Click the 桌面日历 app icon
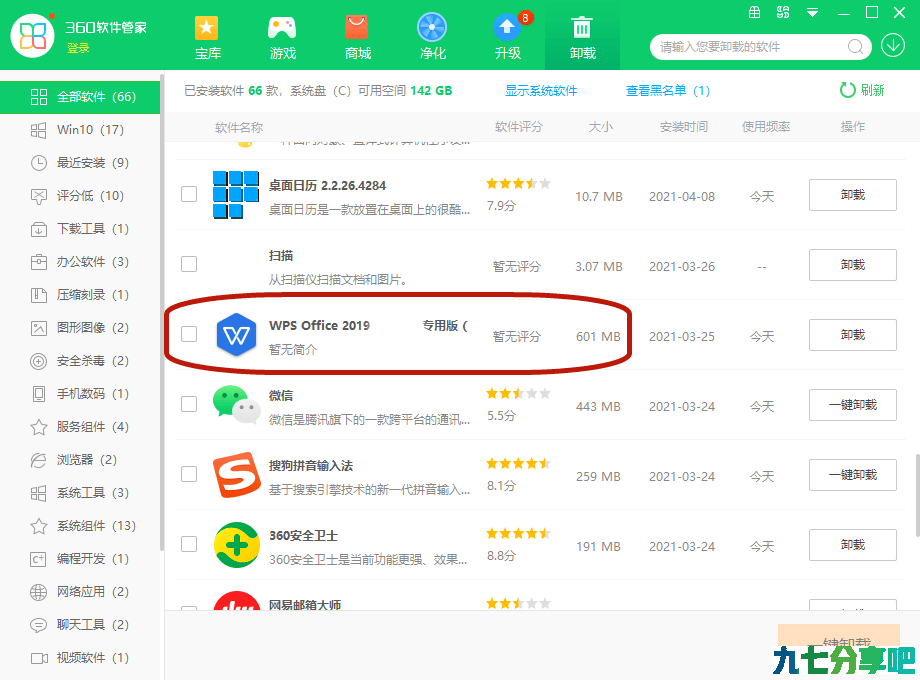 coord(236,195)
